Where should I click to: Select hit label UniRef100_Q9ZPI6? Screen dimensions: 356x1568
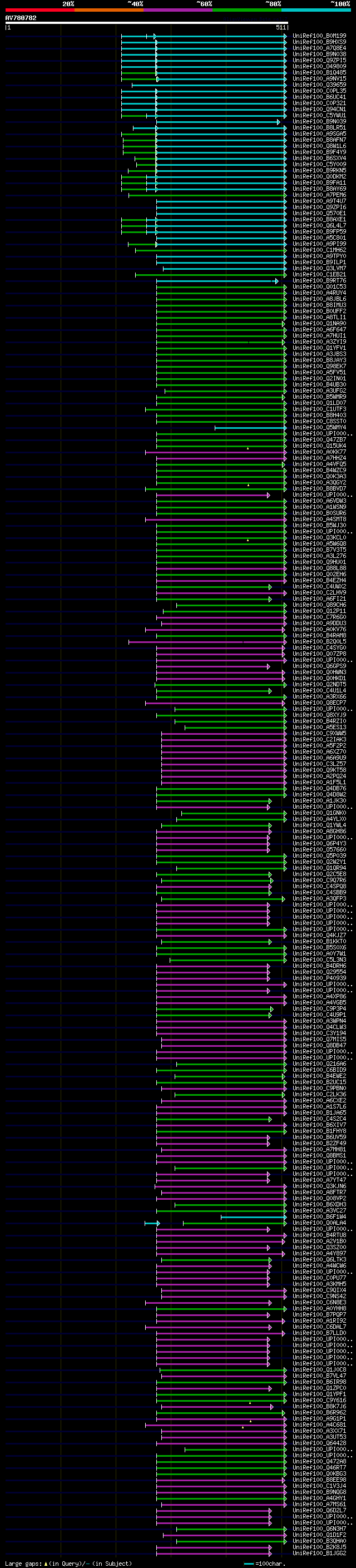(319, 207)
